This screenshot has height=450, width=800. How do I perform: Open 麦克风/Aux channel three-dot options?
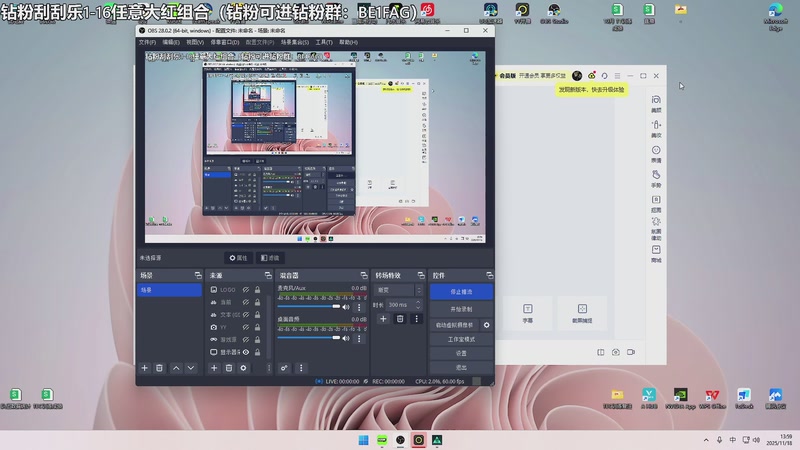pos(359,307)
